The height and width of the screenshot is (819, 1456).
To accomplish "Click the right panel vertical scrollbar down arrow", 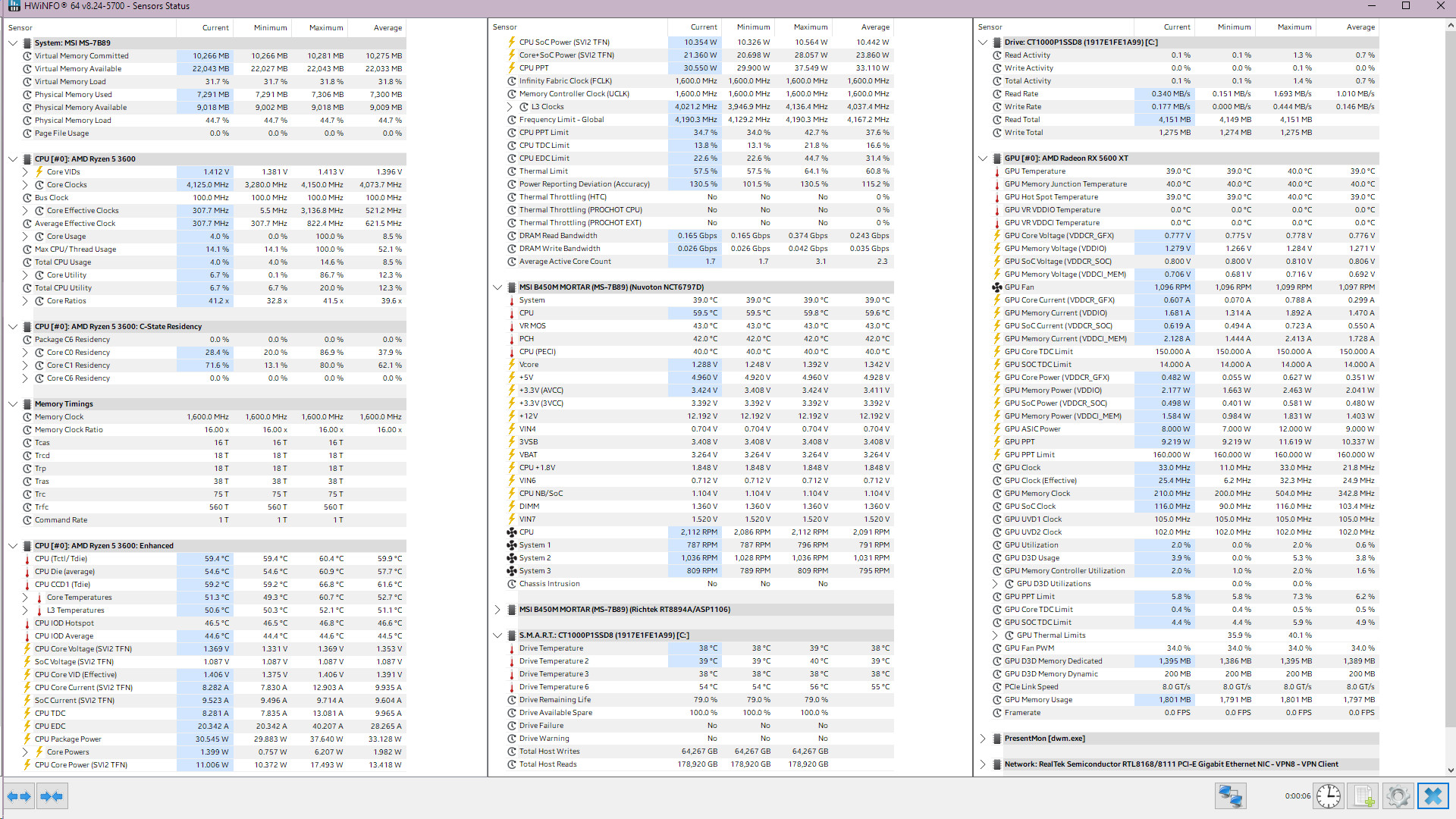I will click(1451, 770).
